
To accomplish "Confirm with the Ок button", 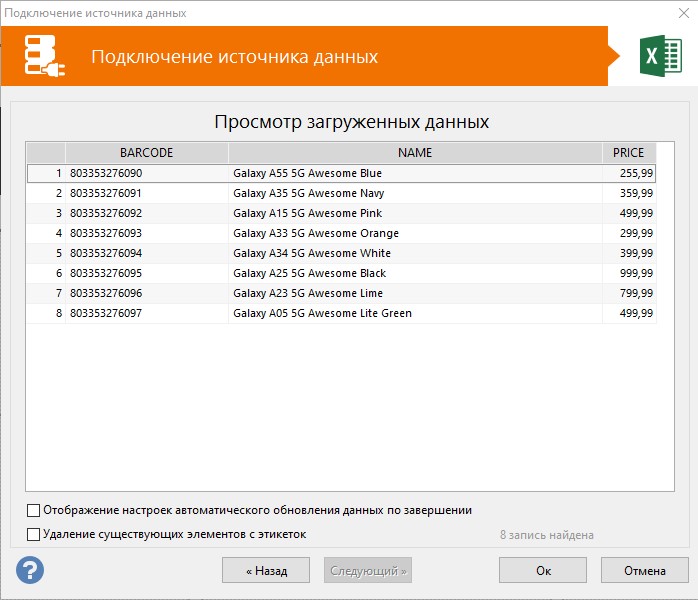I will tap(543, 571).
